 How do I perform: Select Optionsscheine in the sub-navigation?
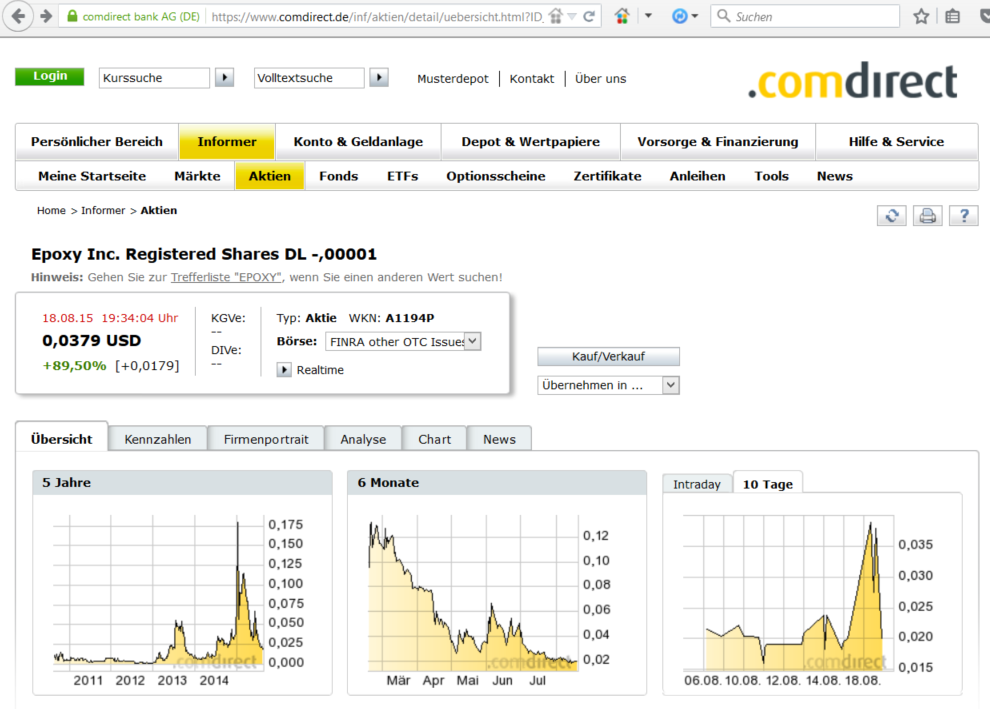pos(496,176)
